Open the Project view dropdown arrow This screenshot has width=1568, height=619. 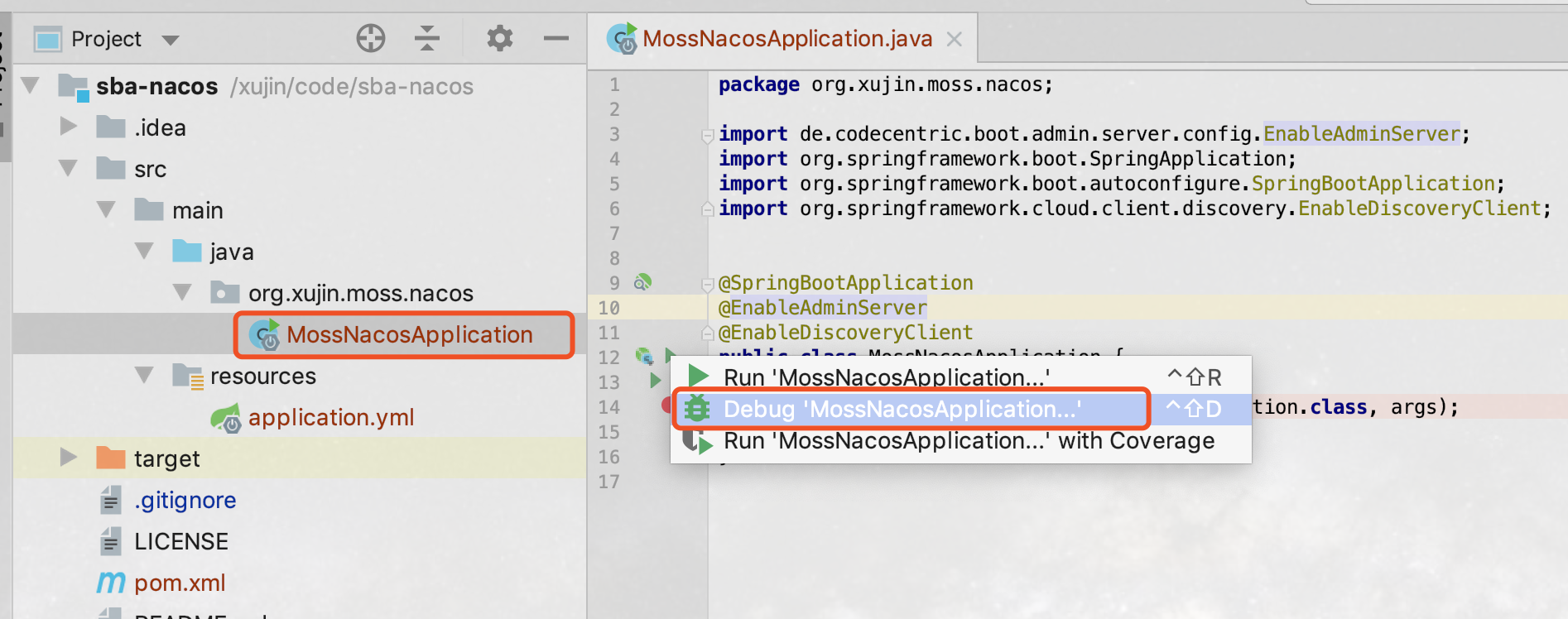171,40
